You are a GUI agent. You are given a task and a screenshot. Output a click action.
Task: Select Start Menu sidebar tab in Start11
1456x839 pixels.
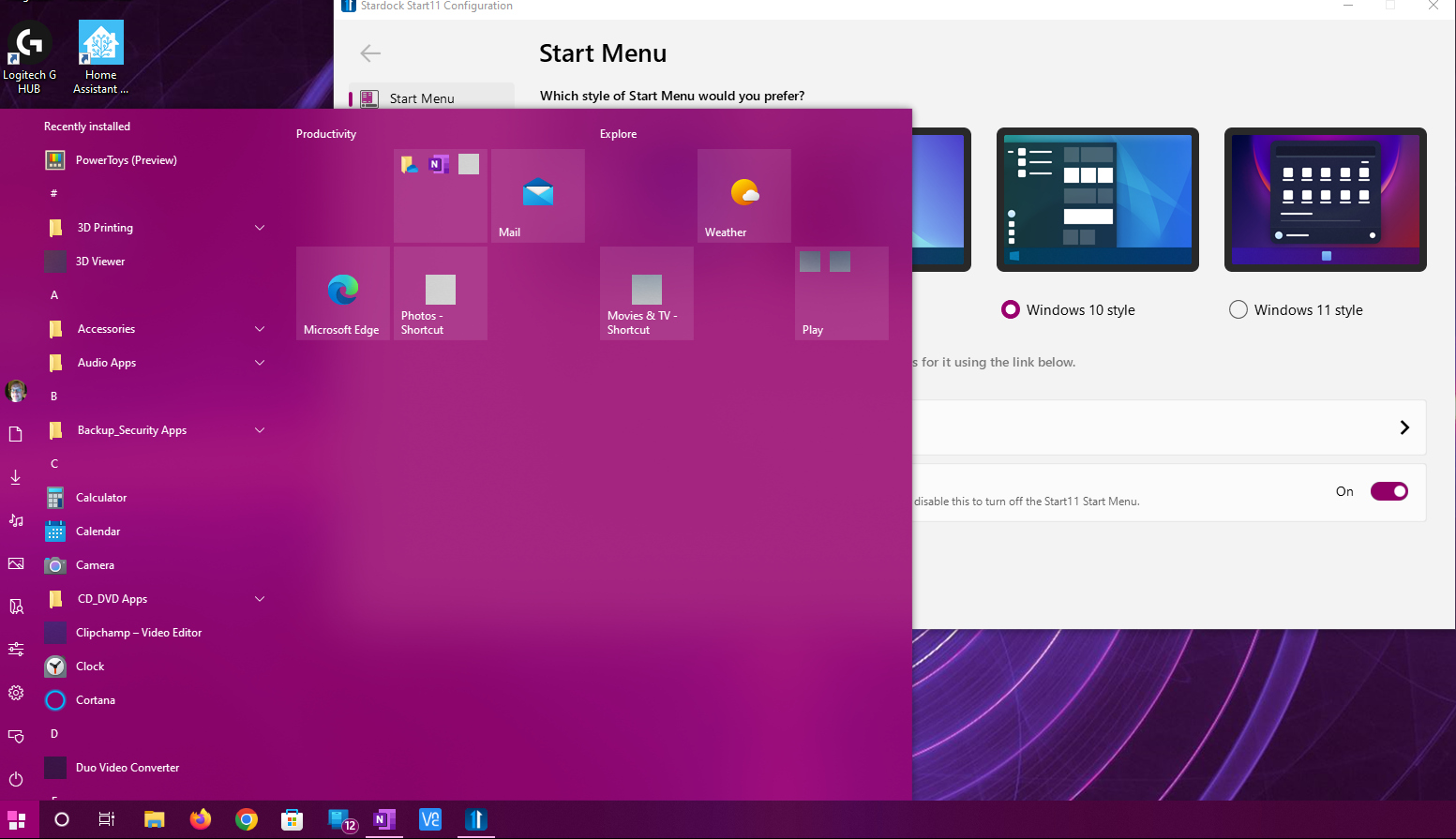[431, 98]
